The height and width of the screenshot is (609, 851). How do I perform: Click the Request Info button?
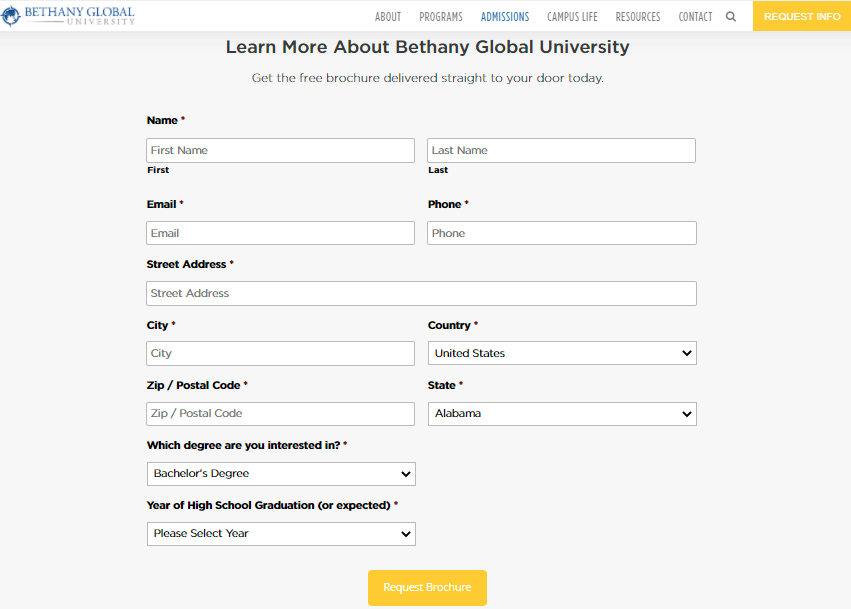802,16
